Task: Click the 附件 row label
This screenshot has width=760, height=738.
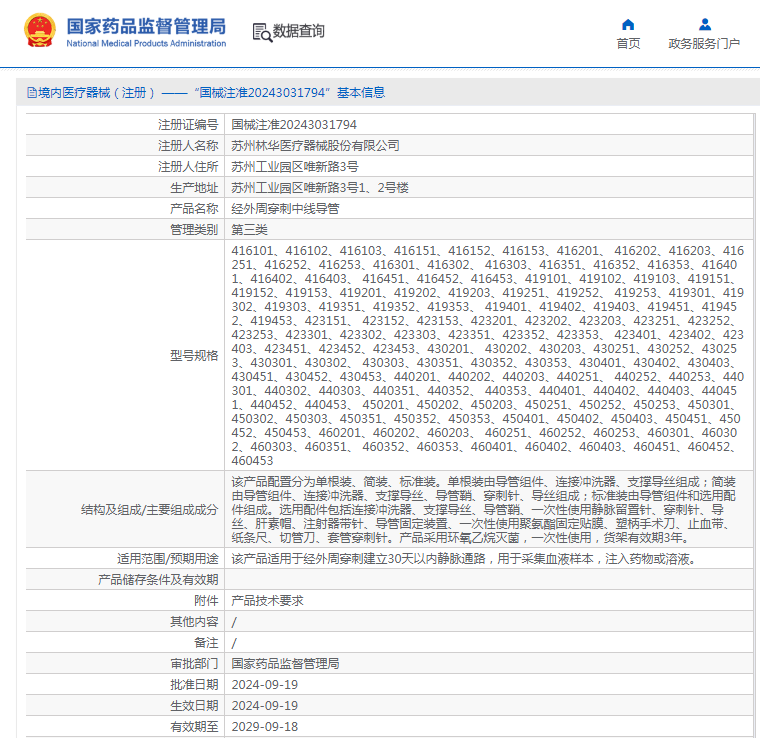Action: tap(206, 601)
